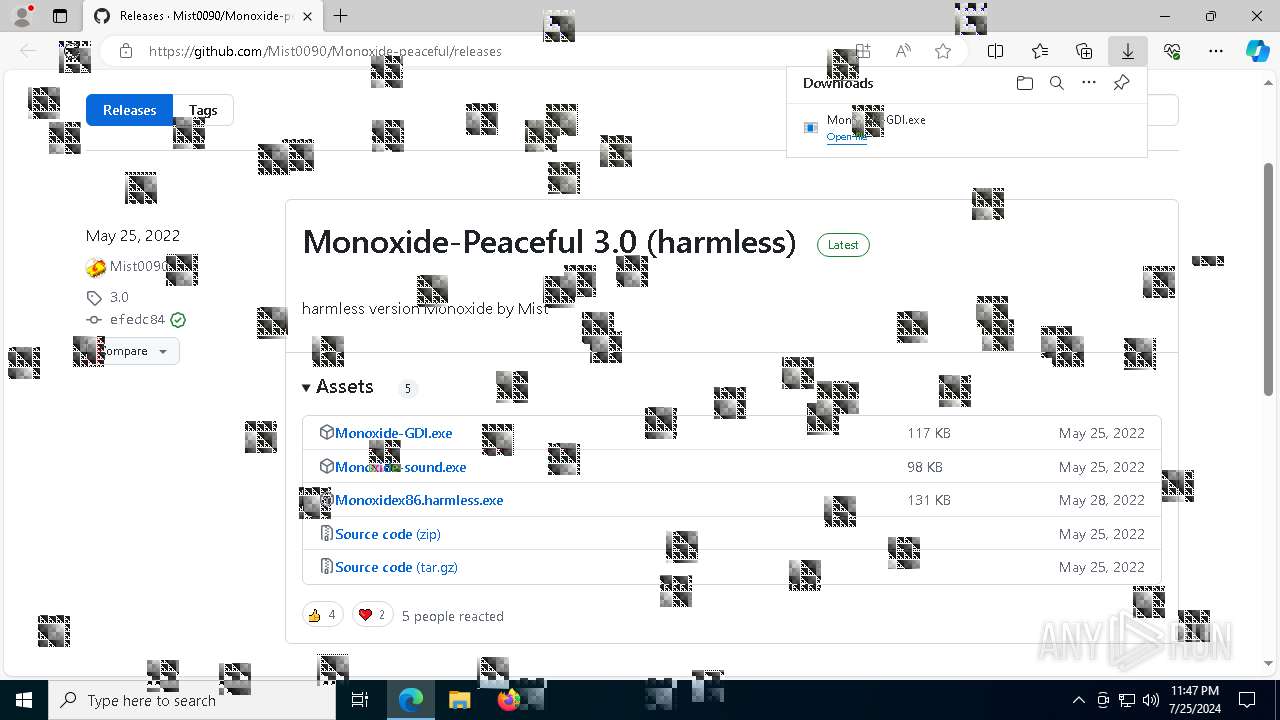Switch to the Tags tab

tap(203, 110)
